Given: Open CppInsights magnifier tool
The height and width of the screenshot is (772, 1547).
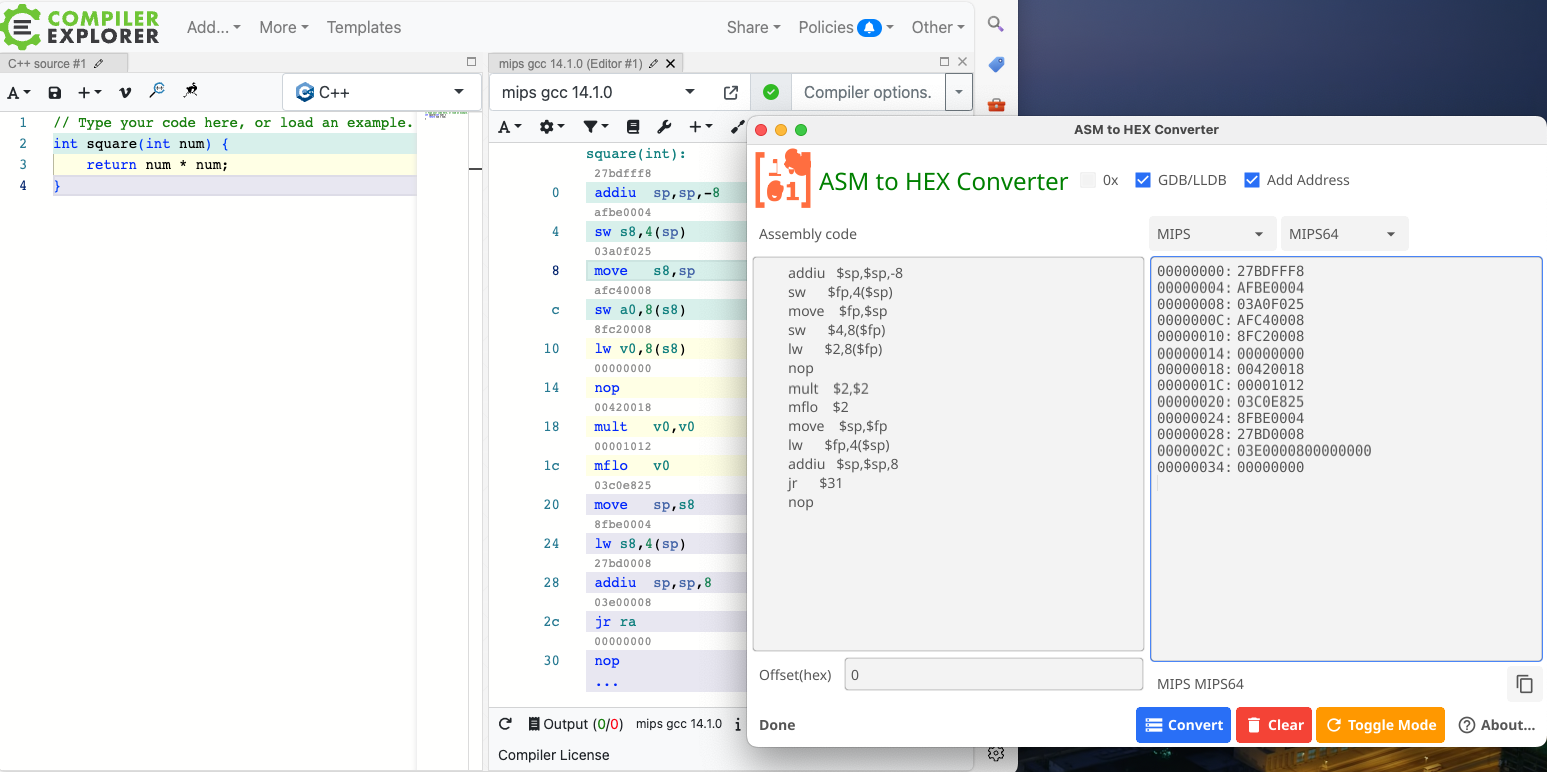Looking at the screenshot, I should (x=157, y=91).
